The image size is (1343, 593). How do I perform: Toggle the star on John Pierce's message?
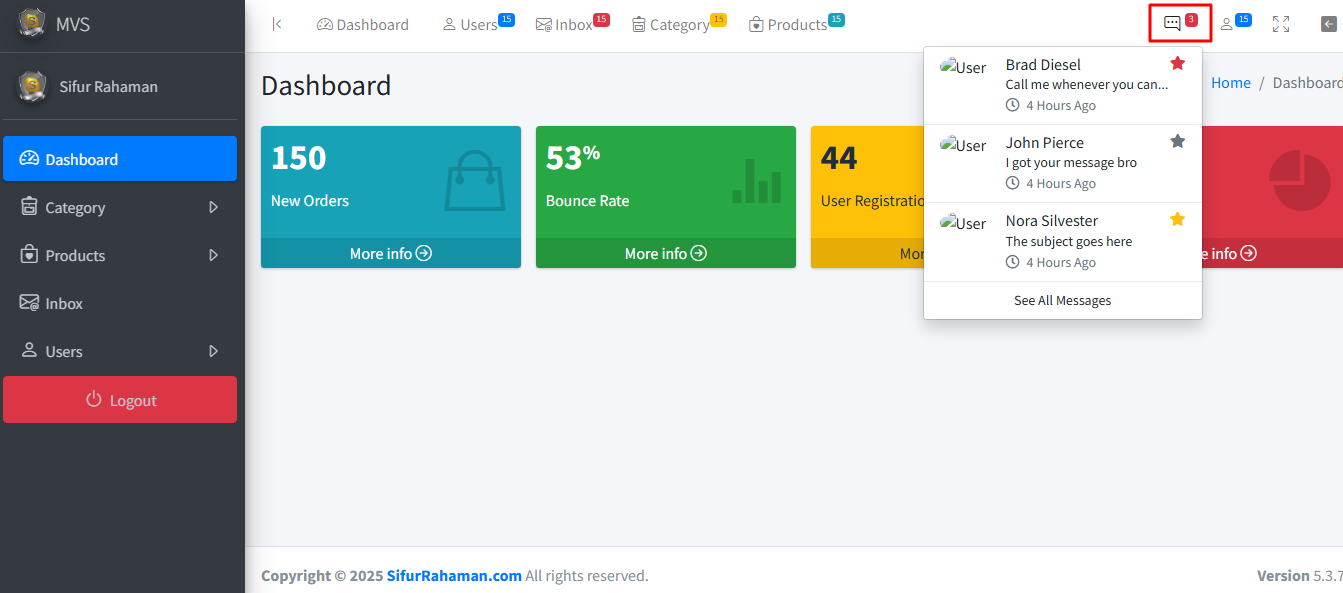1177,140
